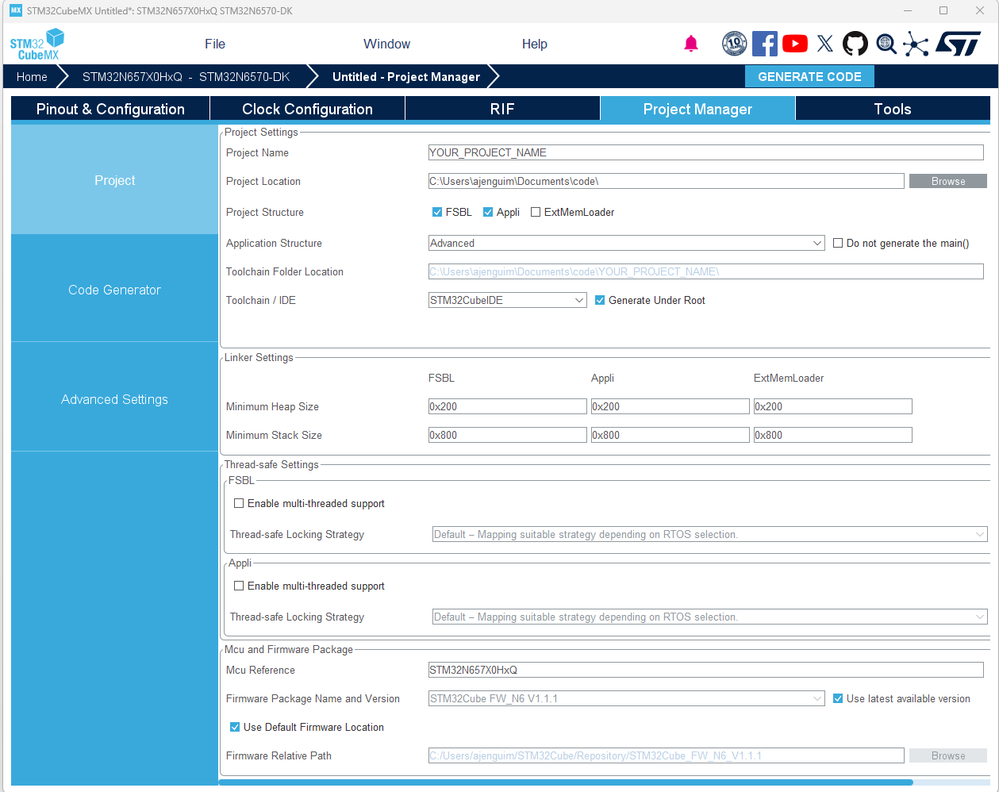Click Browse next to Project Location

(x=947, y=181)
